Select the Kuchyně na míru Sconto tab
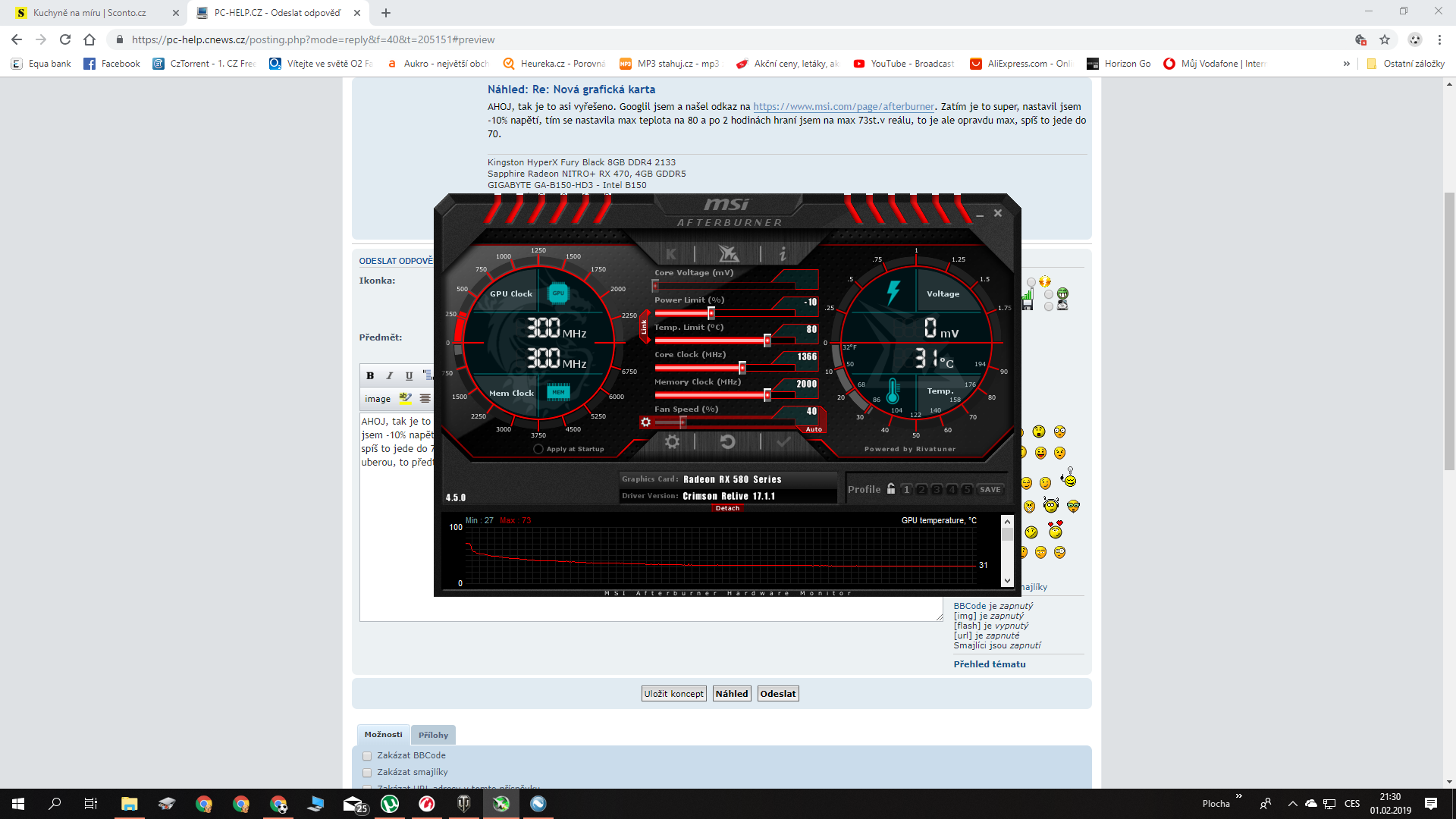 (89, 13)
